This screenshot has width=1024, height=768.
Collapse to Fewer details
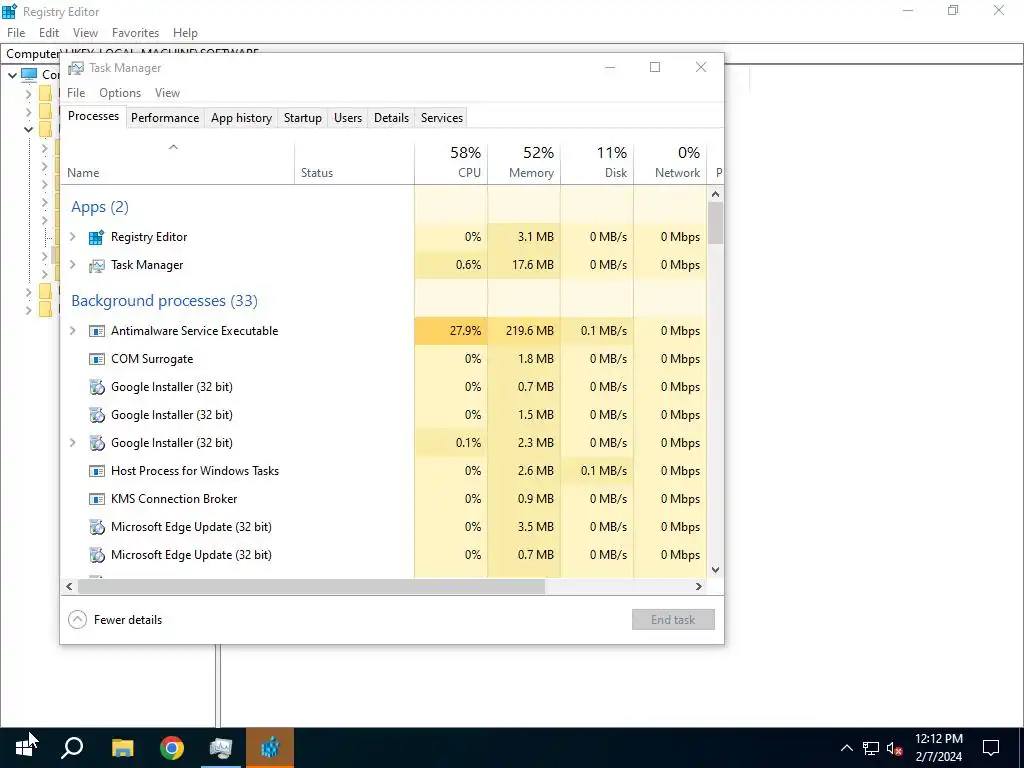(116, 620)
